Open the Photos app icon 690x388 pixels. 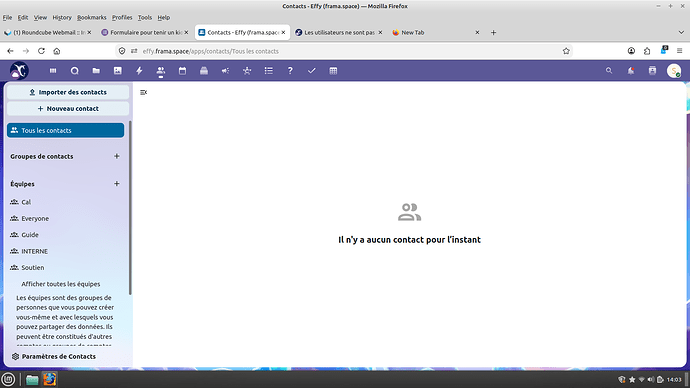[x=117, y=71]
